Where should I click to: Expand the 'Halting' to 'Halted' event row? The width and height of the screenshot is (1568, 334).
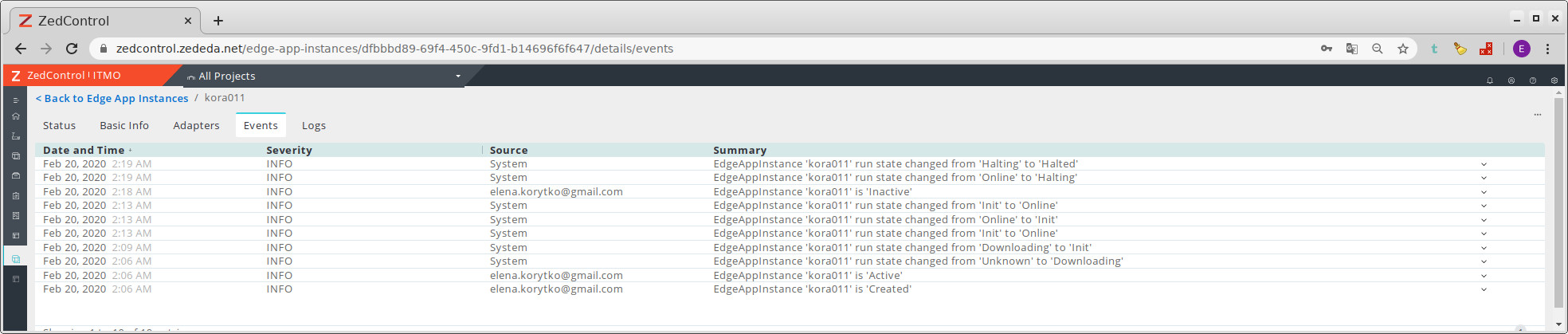pyautogui.click(x=1484, y=164)
